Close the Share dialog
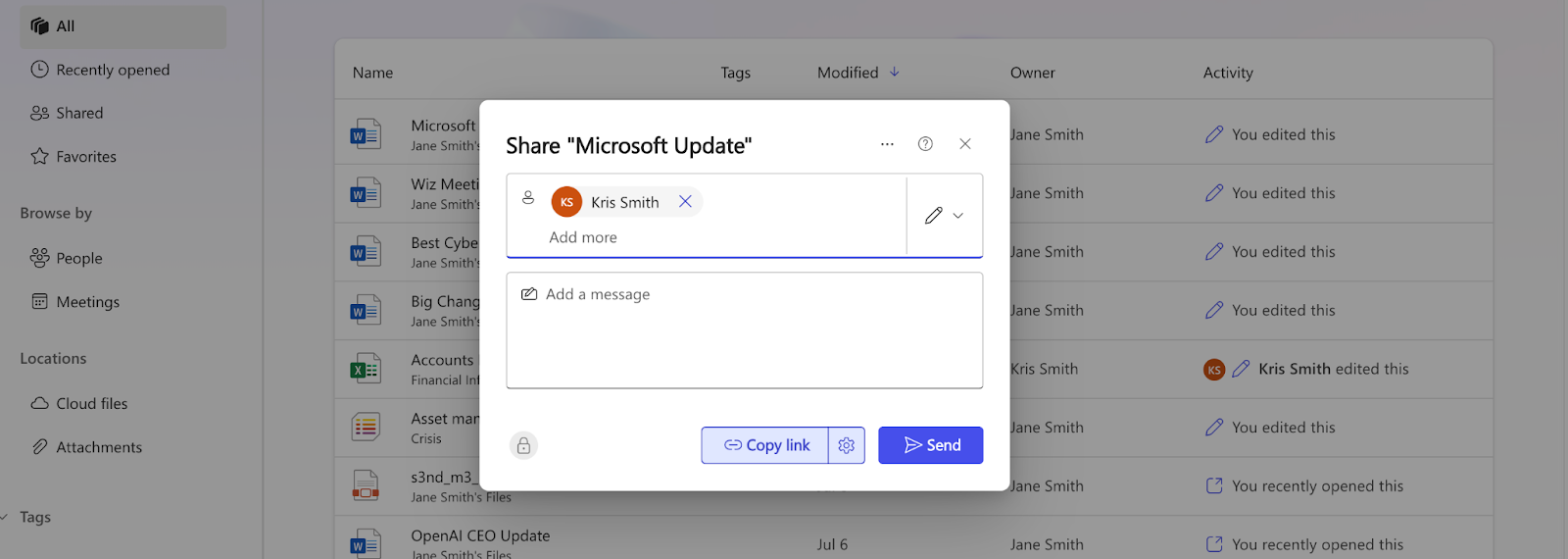This screenshot has height=559, width=1568. coord(965,144)
